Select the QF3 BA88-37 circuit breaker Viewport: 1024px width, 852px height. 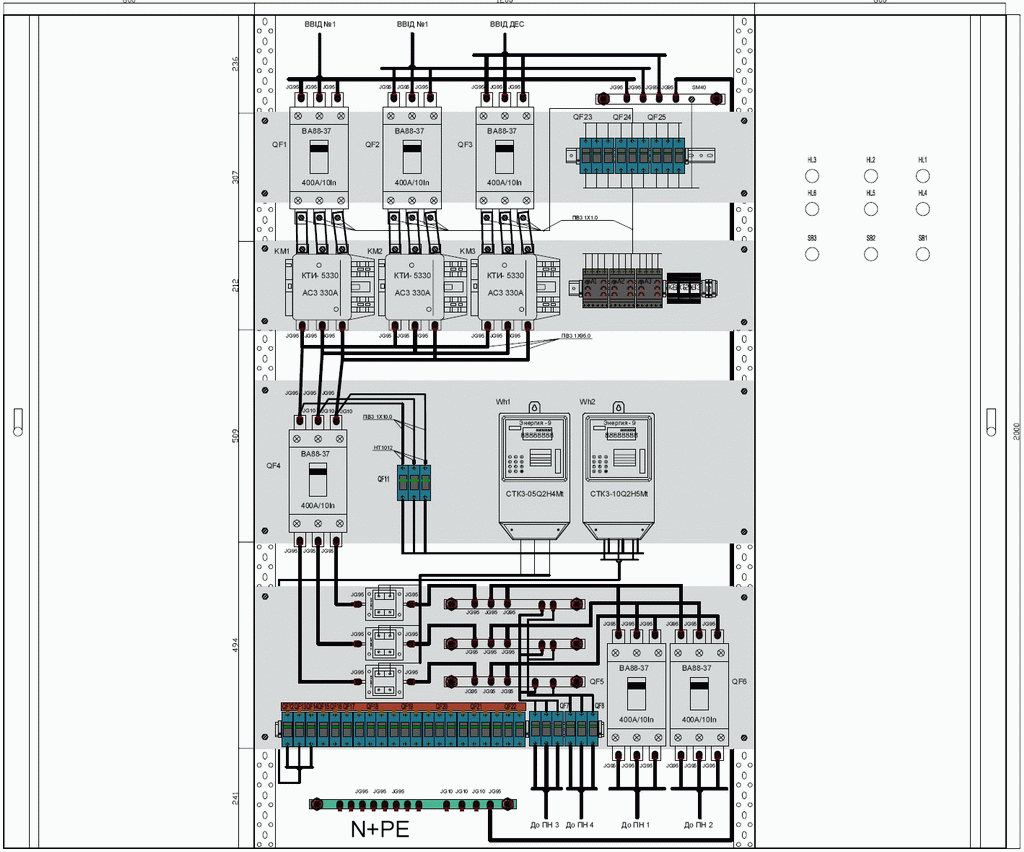(x=504, y=158)
